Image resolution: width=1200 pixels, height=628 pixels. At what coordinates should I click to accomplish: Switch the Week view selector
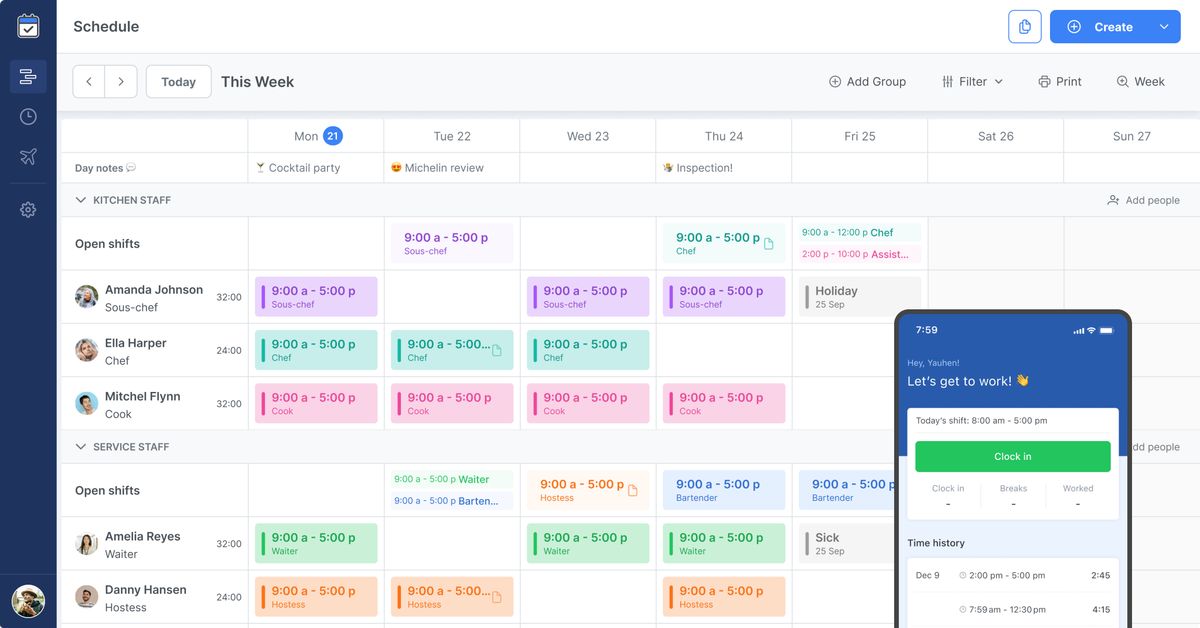coord(1140,82)
